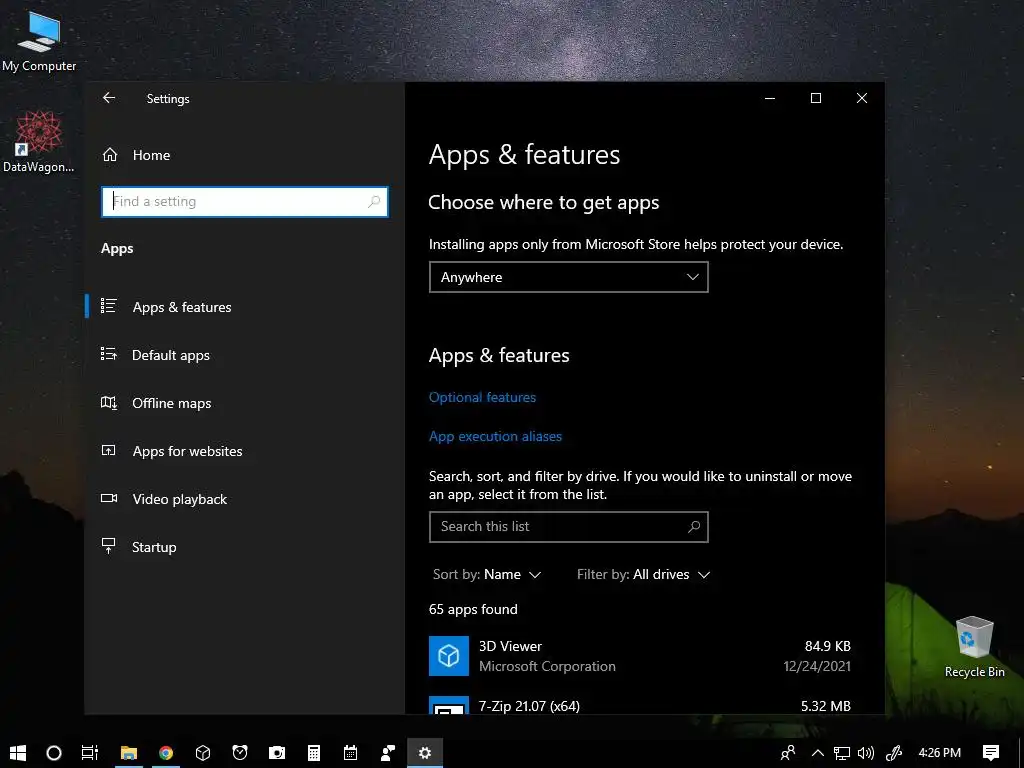This screenshot has height=768, width=1024.
Task: Open the Windows Start menu
Action: tap(18, 753)
